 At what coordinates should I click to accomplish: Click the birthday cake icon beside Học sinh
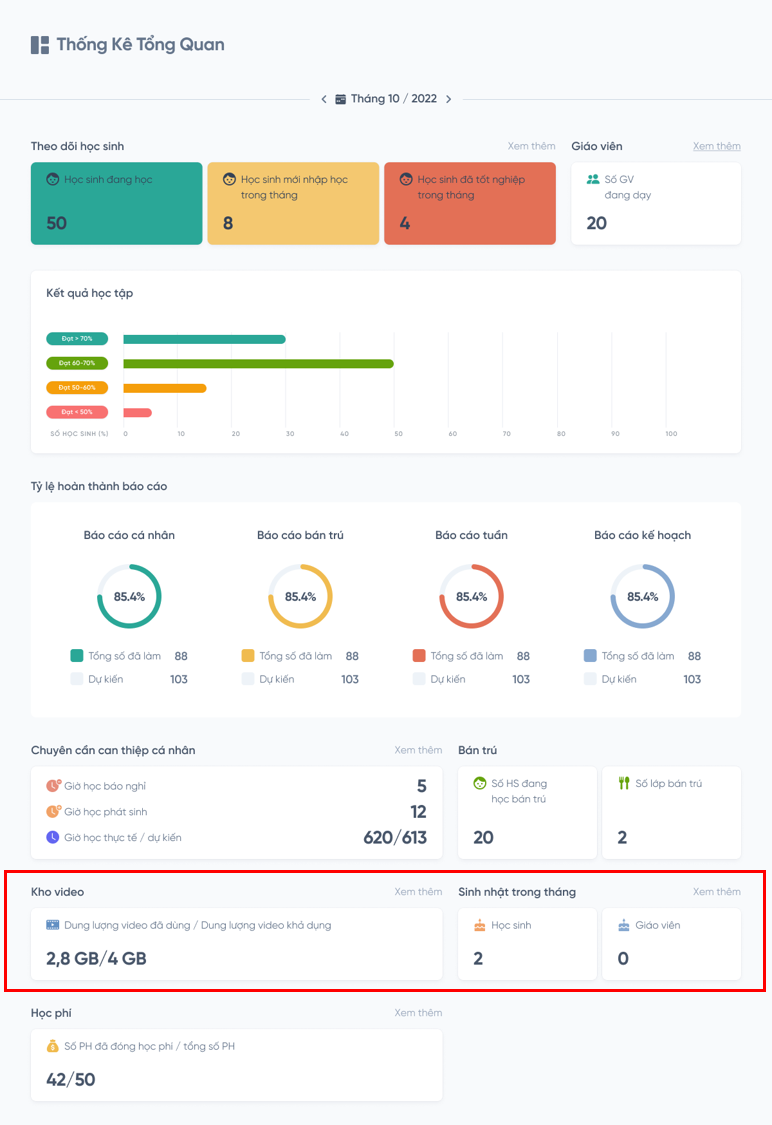click(479, 925)
